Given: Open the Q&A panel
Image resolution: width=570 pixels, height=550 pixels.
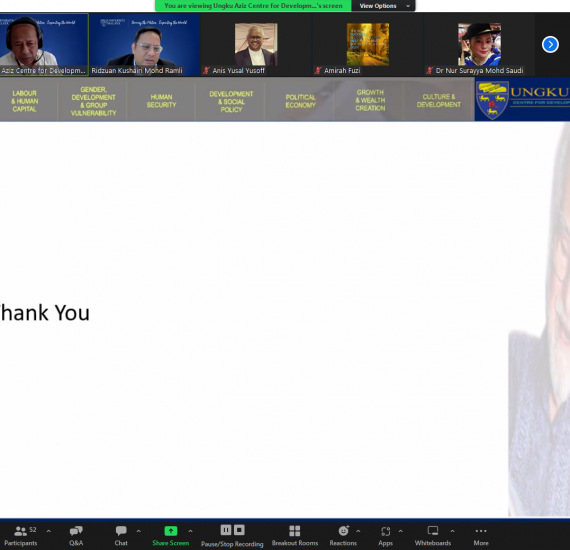Looking at the screenshot, I should [76, 536].
